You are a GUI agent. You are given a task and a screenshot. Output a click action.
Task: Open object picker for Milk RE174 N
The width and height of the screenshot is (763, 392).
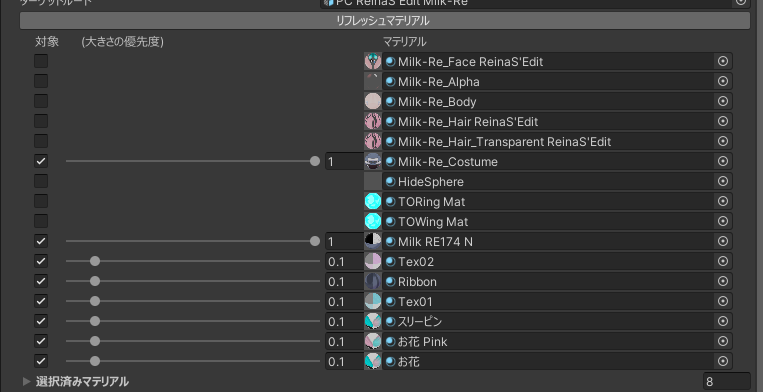[723, 241]
